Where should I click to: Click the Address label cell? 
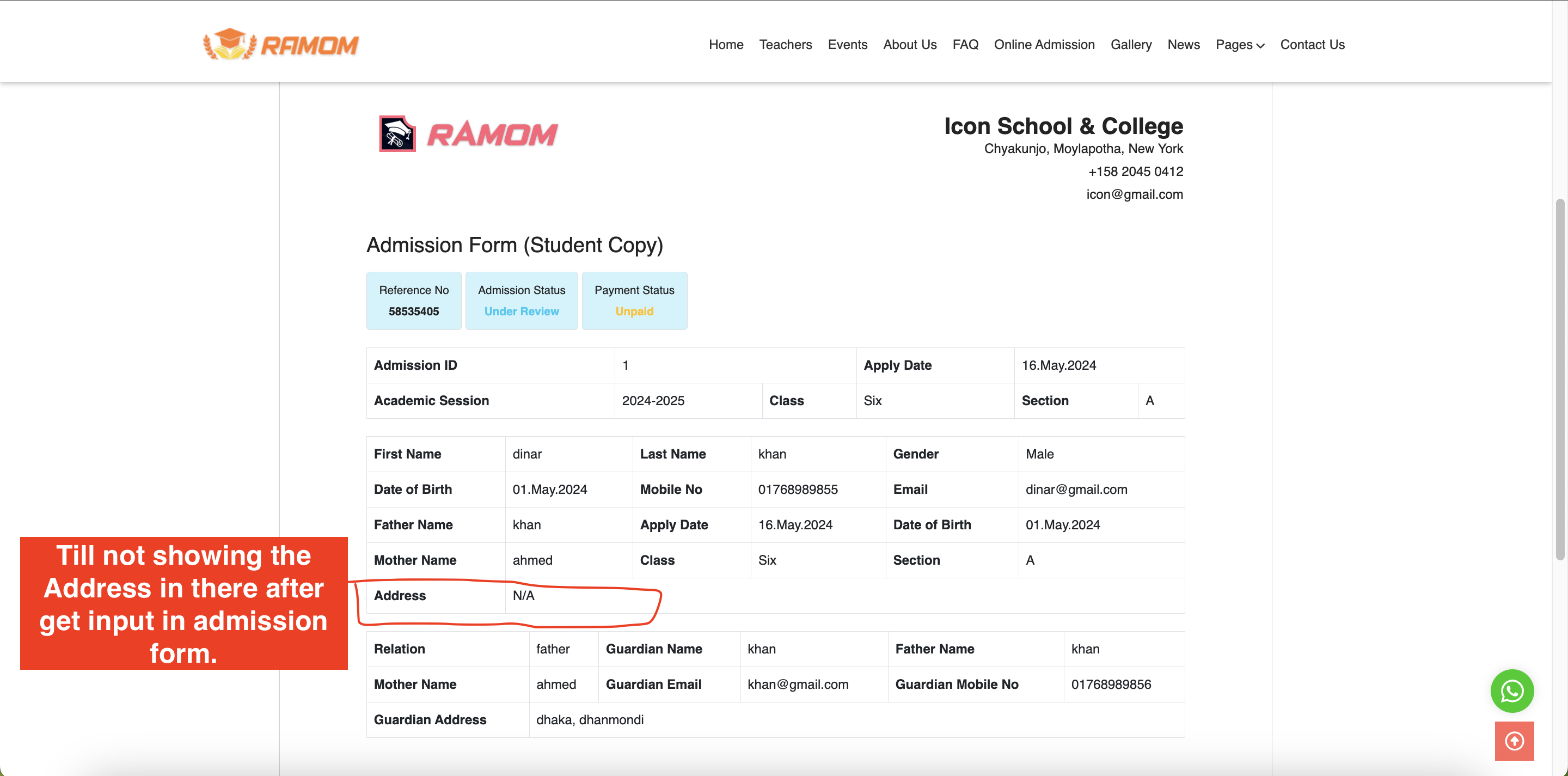coord(436,595)
